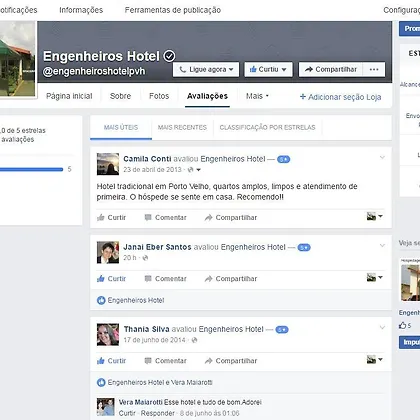This screenshot has width=420, height=420.
Task: Click the 17 de junho de 2014 timestamp
Action: point(154,340)
